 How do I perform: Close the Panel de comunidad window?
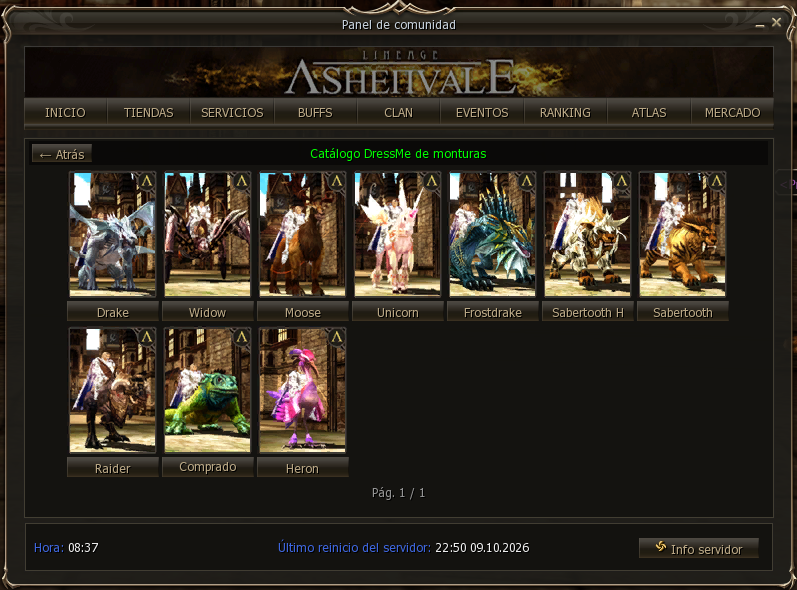tap(776, 22)
